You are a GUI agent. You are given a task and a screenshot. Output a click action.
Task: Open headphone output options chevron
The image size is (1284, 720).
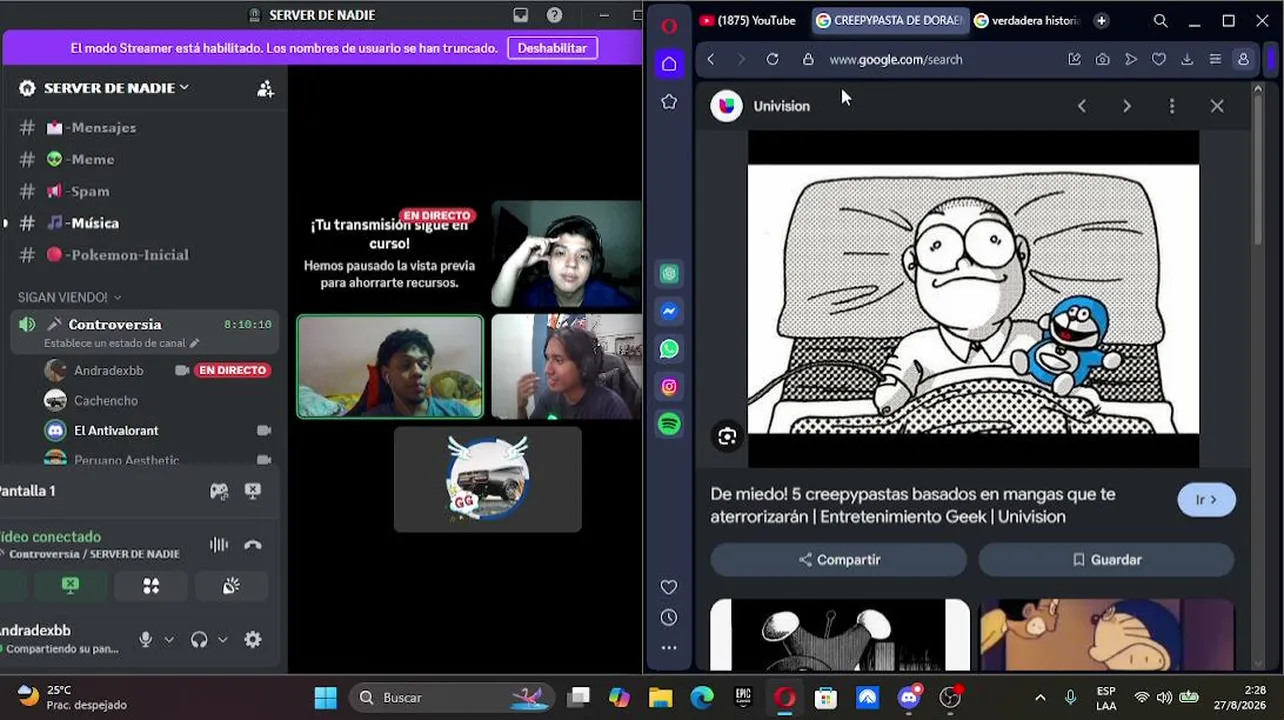pyautogui.click(x=223, y=639)
